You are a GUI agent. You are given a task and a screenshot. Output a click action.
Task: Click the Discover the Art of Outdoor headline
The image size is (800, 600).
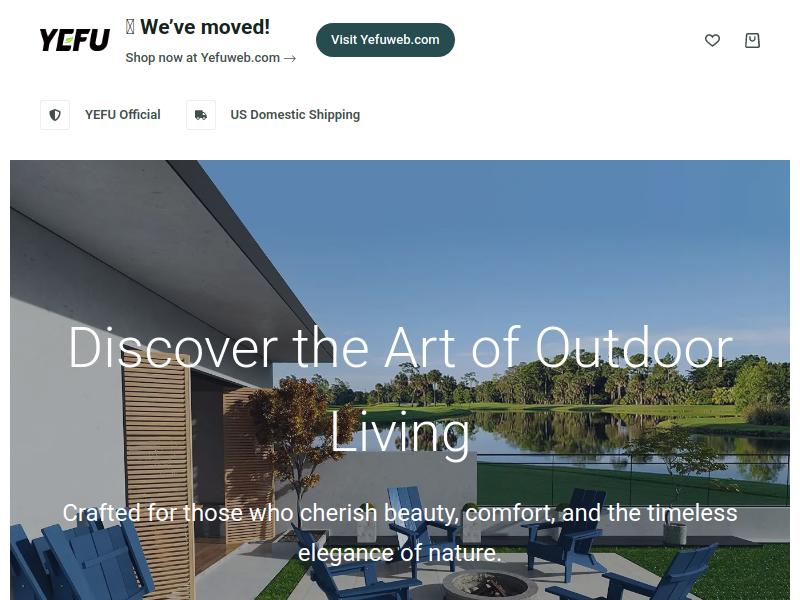400,347
